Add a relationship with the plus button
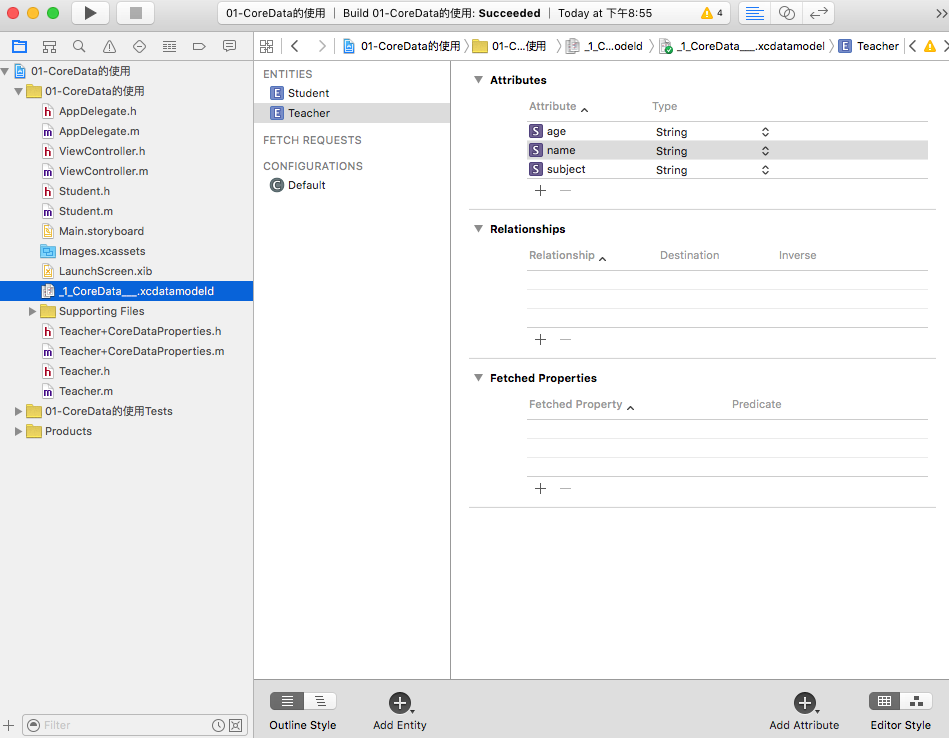This screenshot has width=949, height=738. (540, 340)
